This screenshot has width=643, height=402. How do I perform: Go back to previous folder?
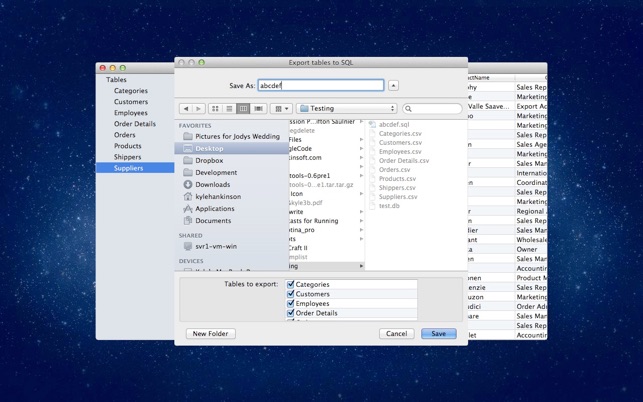click(x=185, y=108)
